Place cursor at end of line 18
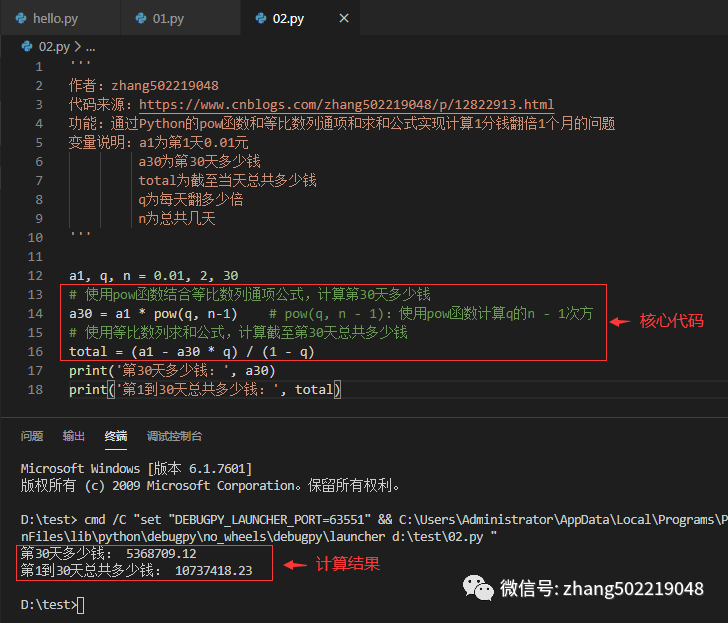Image resolution: width=728 pixels, height=623 pixels. point(341,390)
